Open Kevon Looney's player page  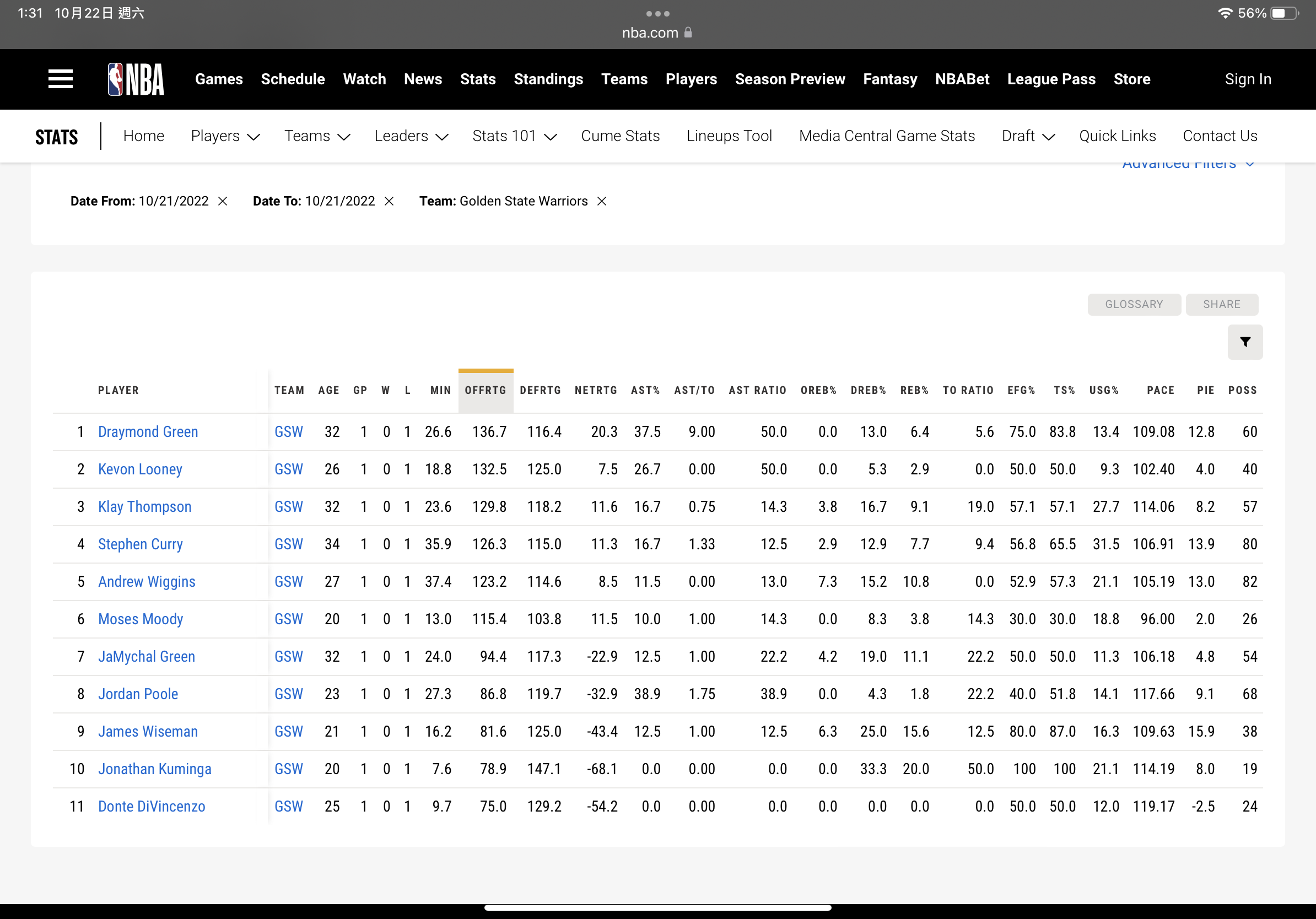click(140, 469)
